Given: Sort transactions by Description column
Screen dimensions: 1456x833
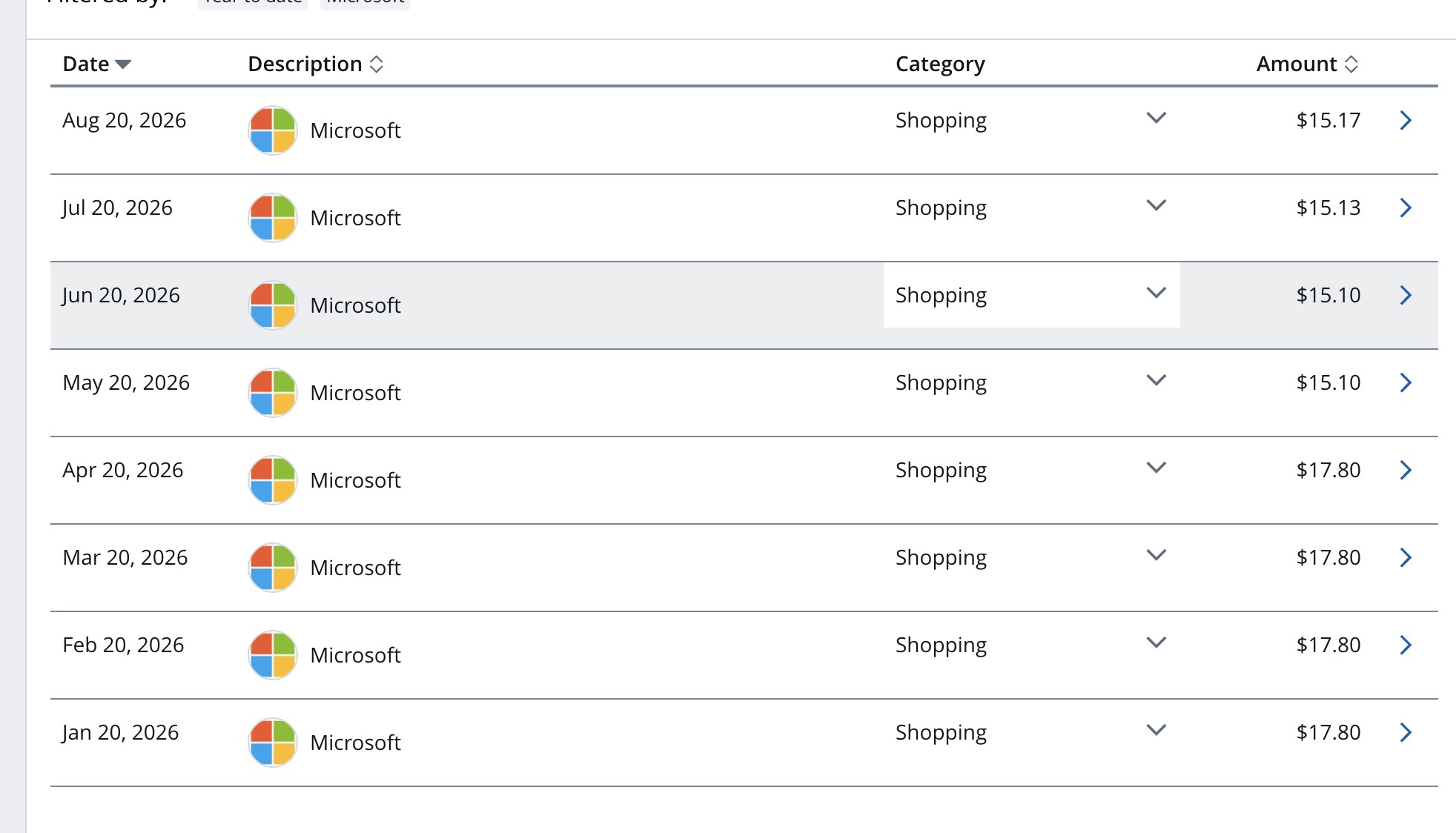Looking at the screenshot, I should click(316, 64).
